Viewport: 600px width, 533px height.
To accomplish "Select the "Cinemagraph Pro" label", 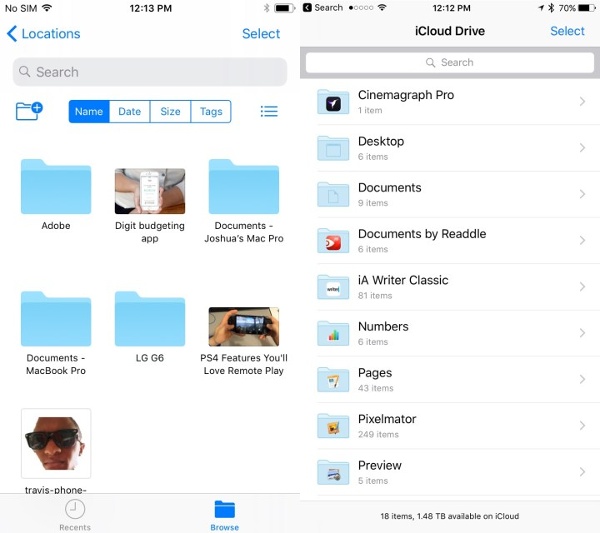I will click(406, 95).
